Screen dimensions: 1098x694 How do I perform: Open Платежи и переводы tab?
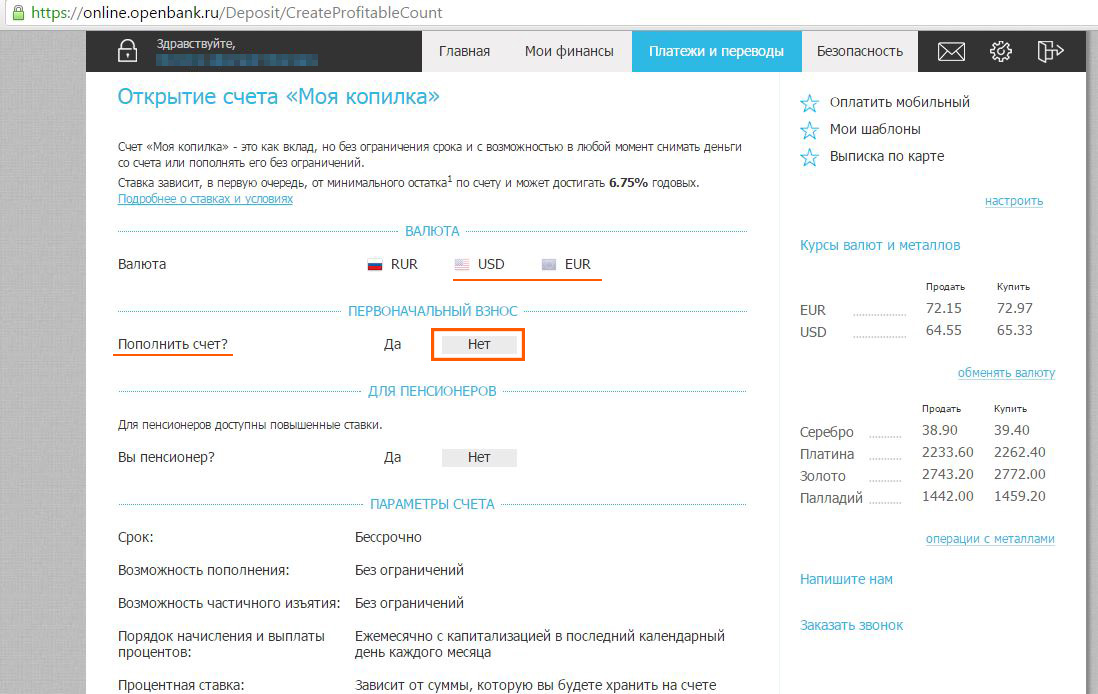pyautogui.click(x=716, y=52)
